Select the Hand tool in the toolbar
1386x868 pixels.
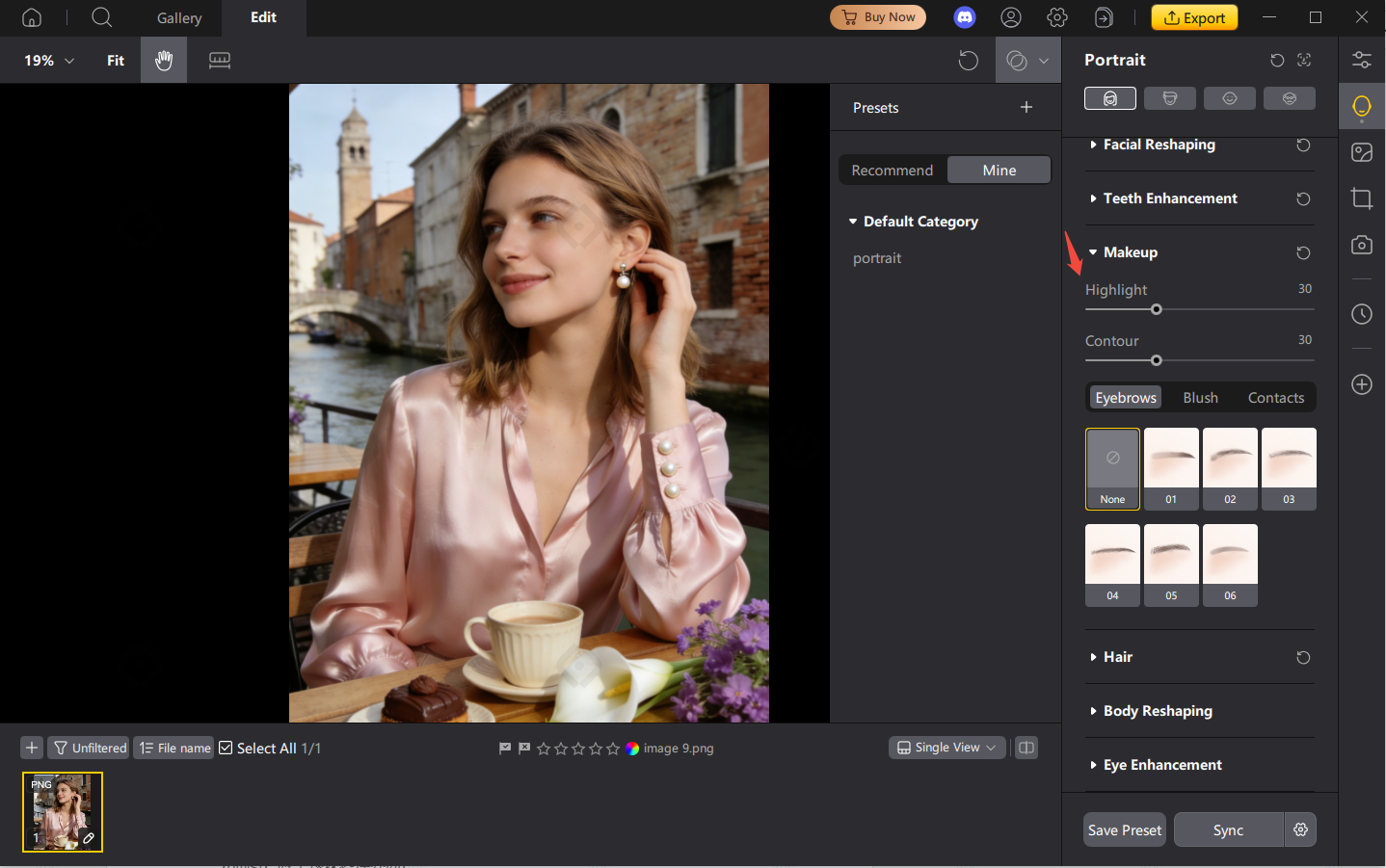[x=163, y=60]
